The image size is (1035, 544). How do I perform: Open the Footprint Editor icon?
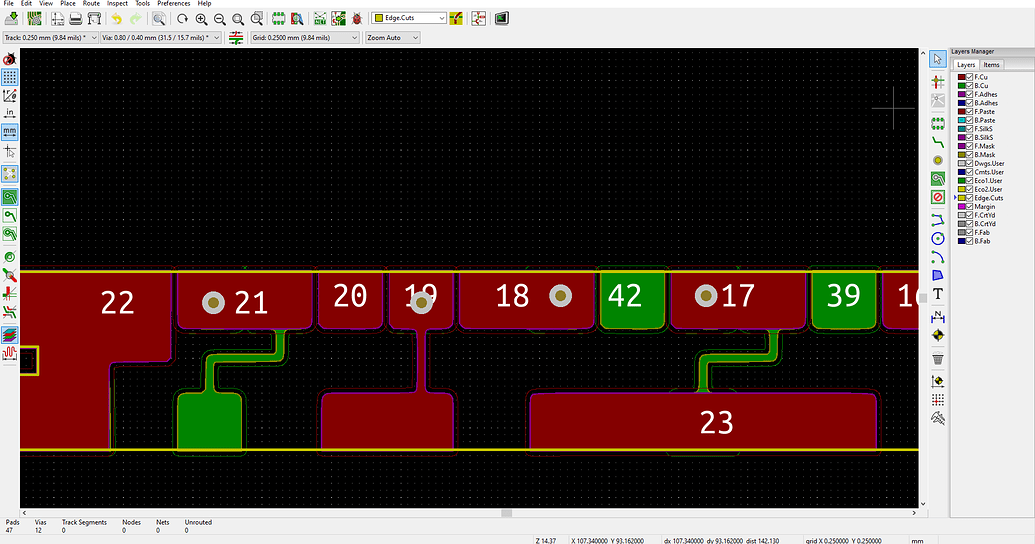279,18
